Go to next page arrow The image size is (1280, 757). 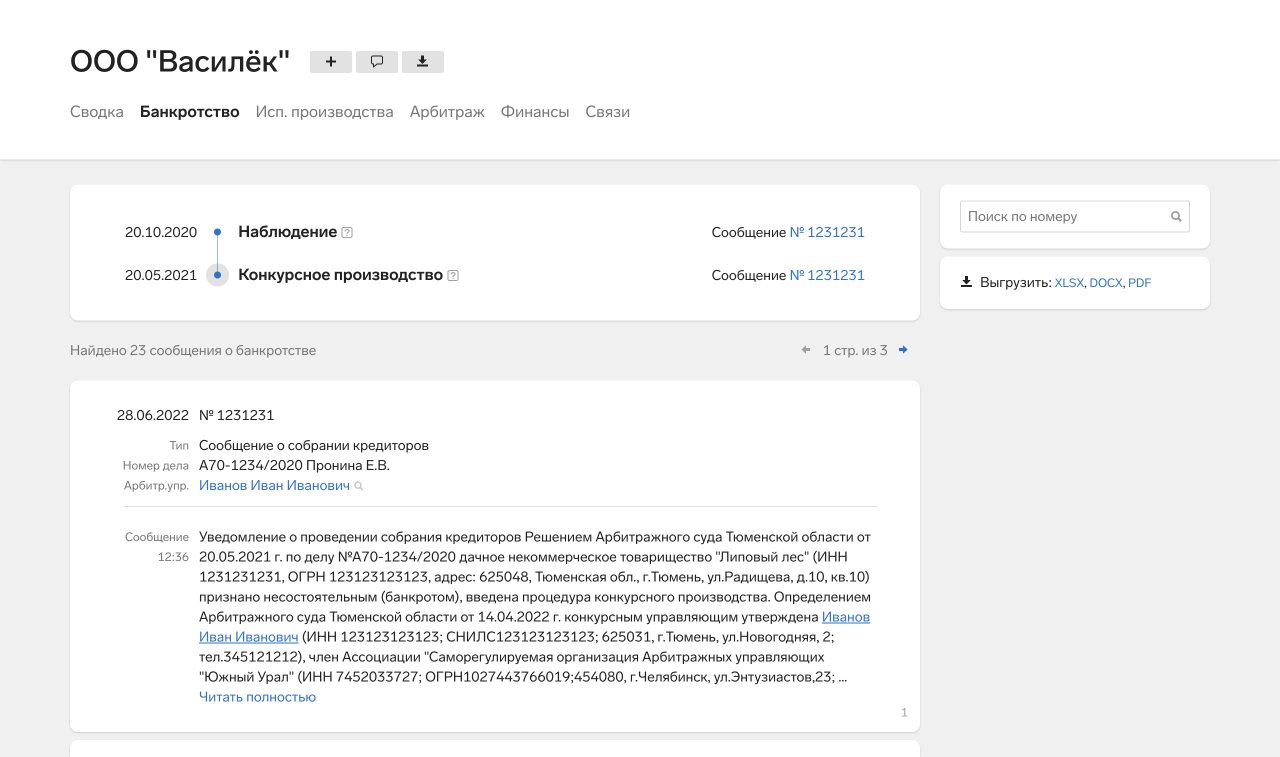903,350
